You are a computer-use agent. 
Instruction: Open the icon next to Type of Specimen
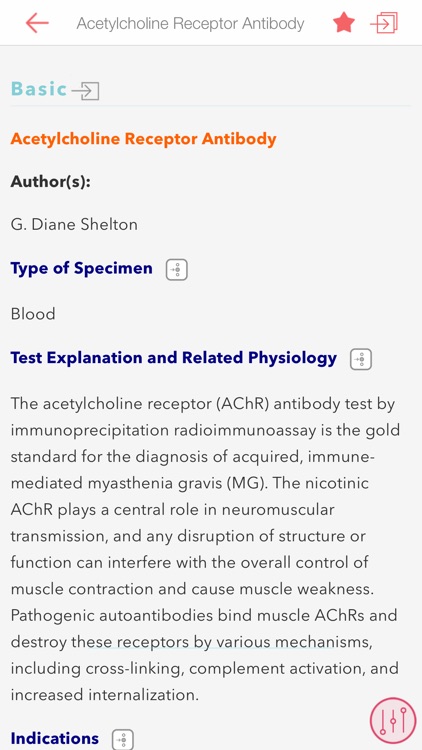[177, 270]
